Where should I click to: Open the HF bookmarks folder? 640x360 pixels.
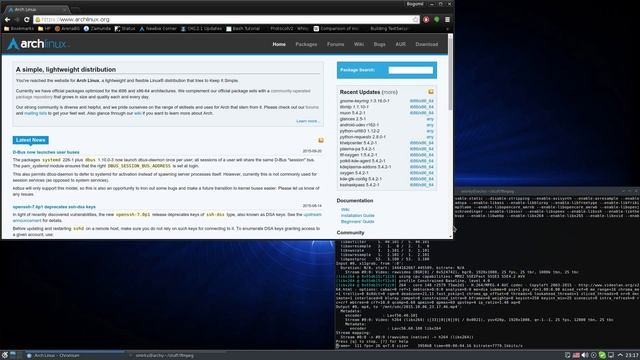click(x=44, y=29)
